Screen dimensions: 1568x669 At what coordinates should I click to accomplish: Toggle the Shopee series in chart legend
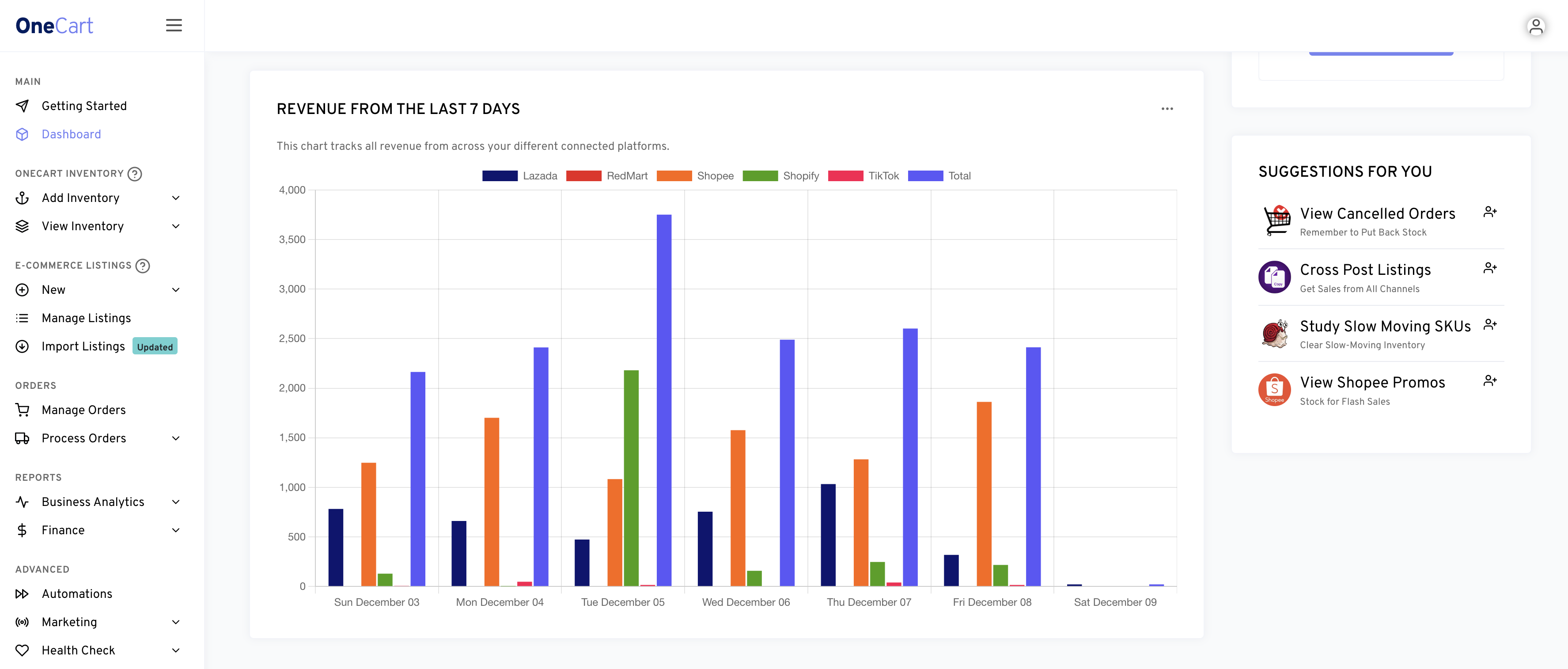(x=695, y=176)
